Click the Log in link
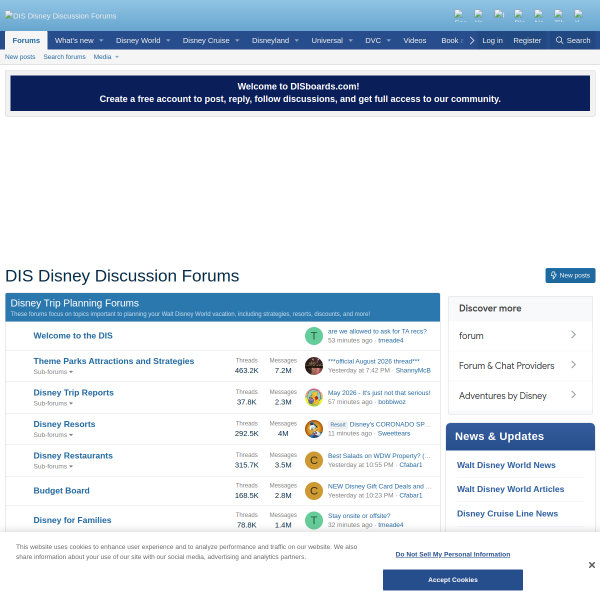Viewport: 600px width, 600px height. (x=492, y=40)
